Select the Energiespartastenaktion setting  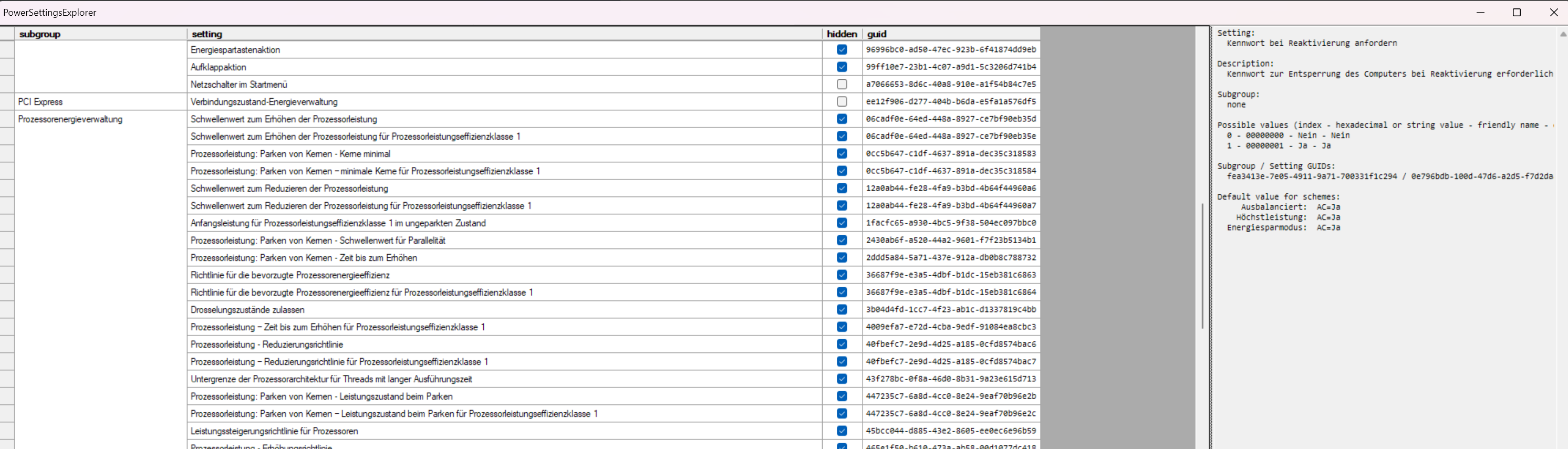(505, 50)
